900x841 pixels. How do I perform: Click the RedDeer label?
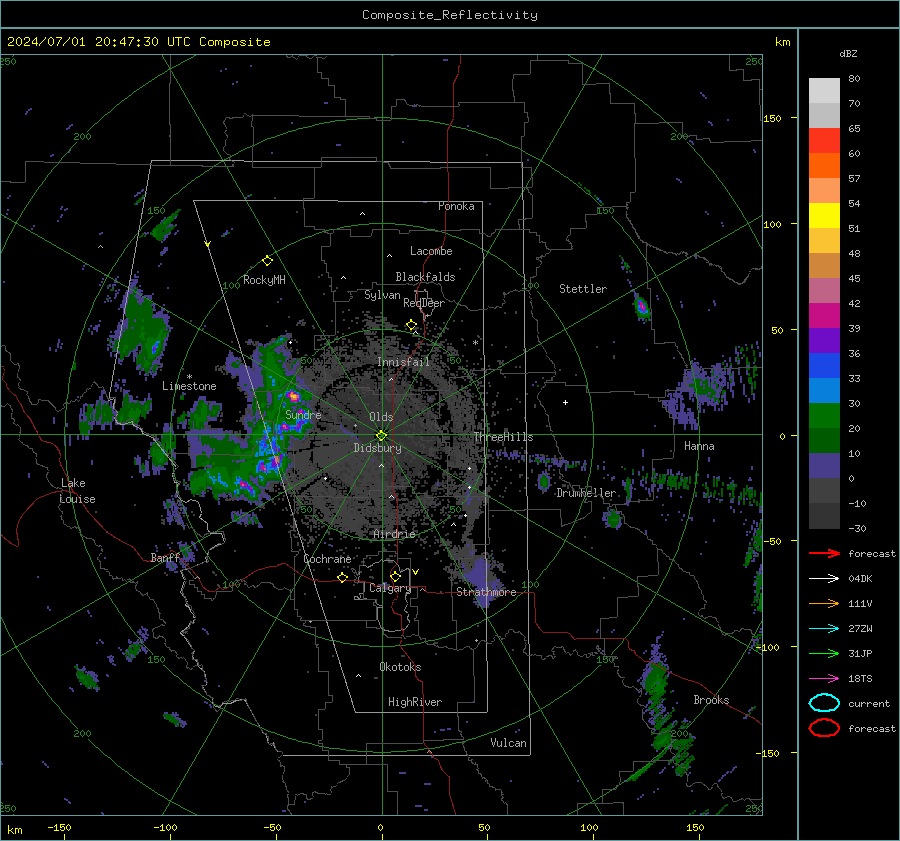424,303
